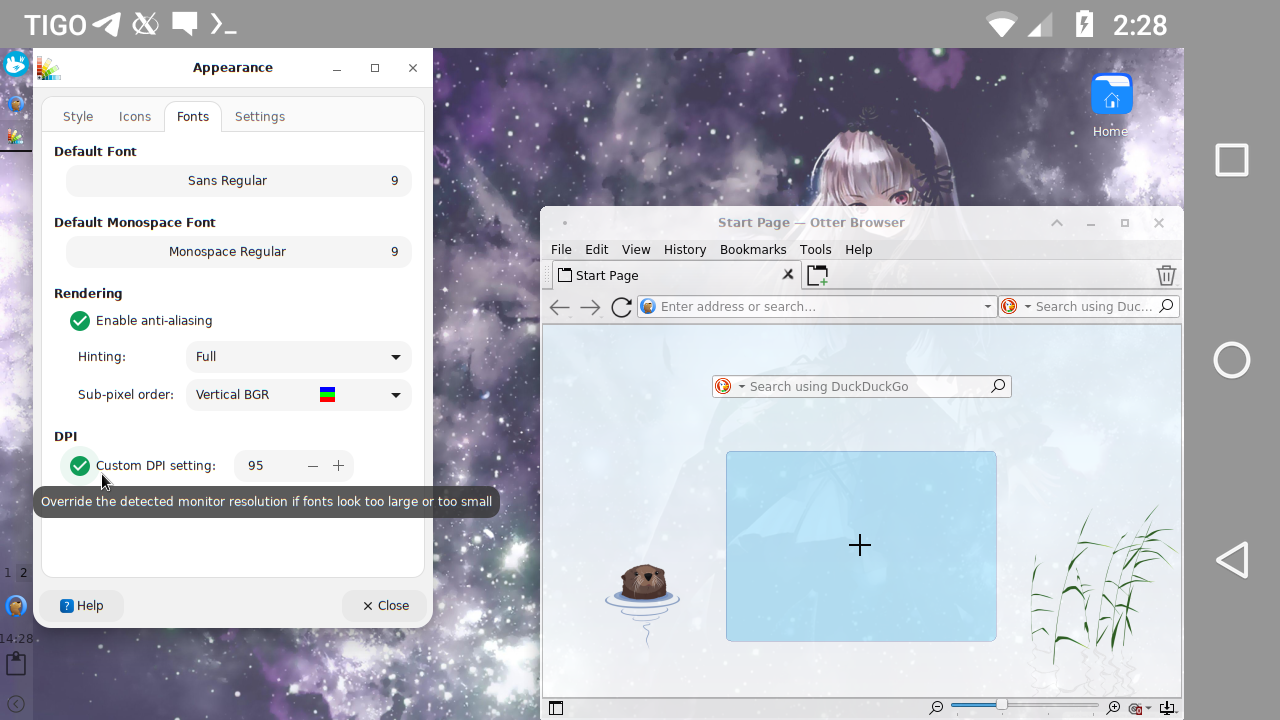
Task: Click the zoom out magnifier icon
Action: click(x=936, y=708)
